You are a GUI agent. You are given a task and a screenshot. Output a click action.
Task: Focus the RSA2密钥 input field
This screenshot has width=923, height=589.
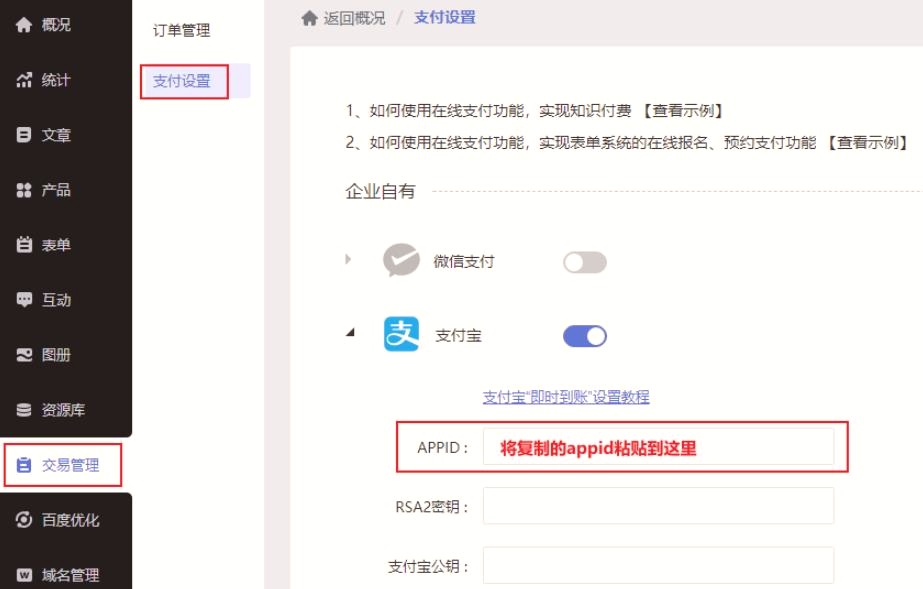(658, 506)
